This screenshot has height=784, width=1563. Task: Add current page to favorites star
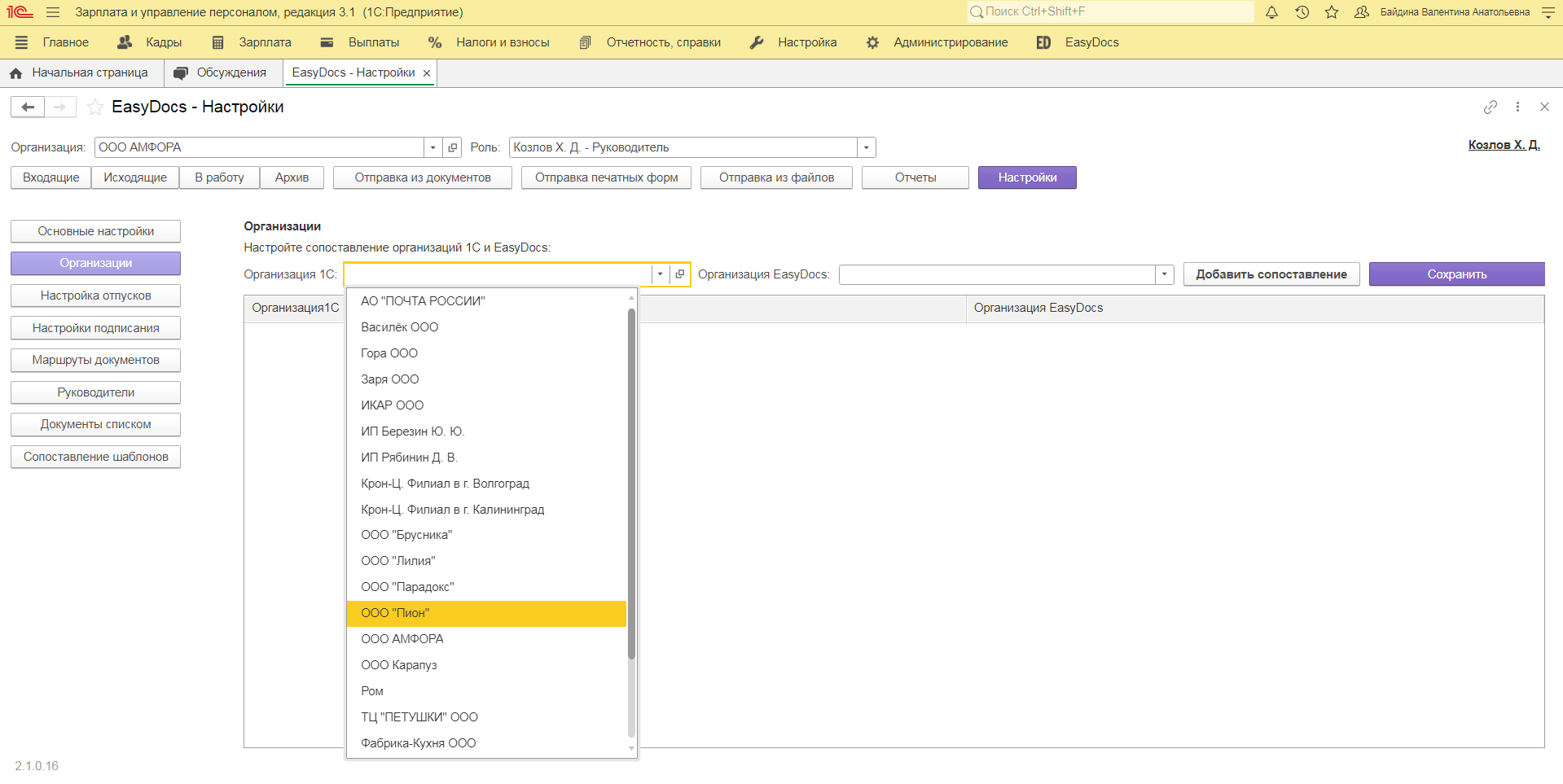click(95, 107)
